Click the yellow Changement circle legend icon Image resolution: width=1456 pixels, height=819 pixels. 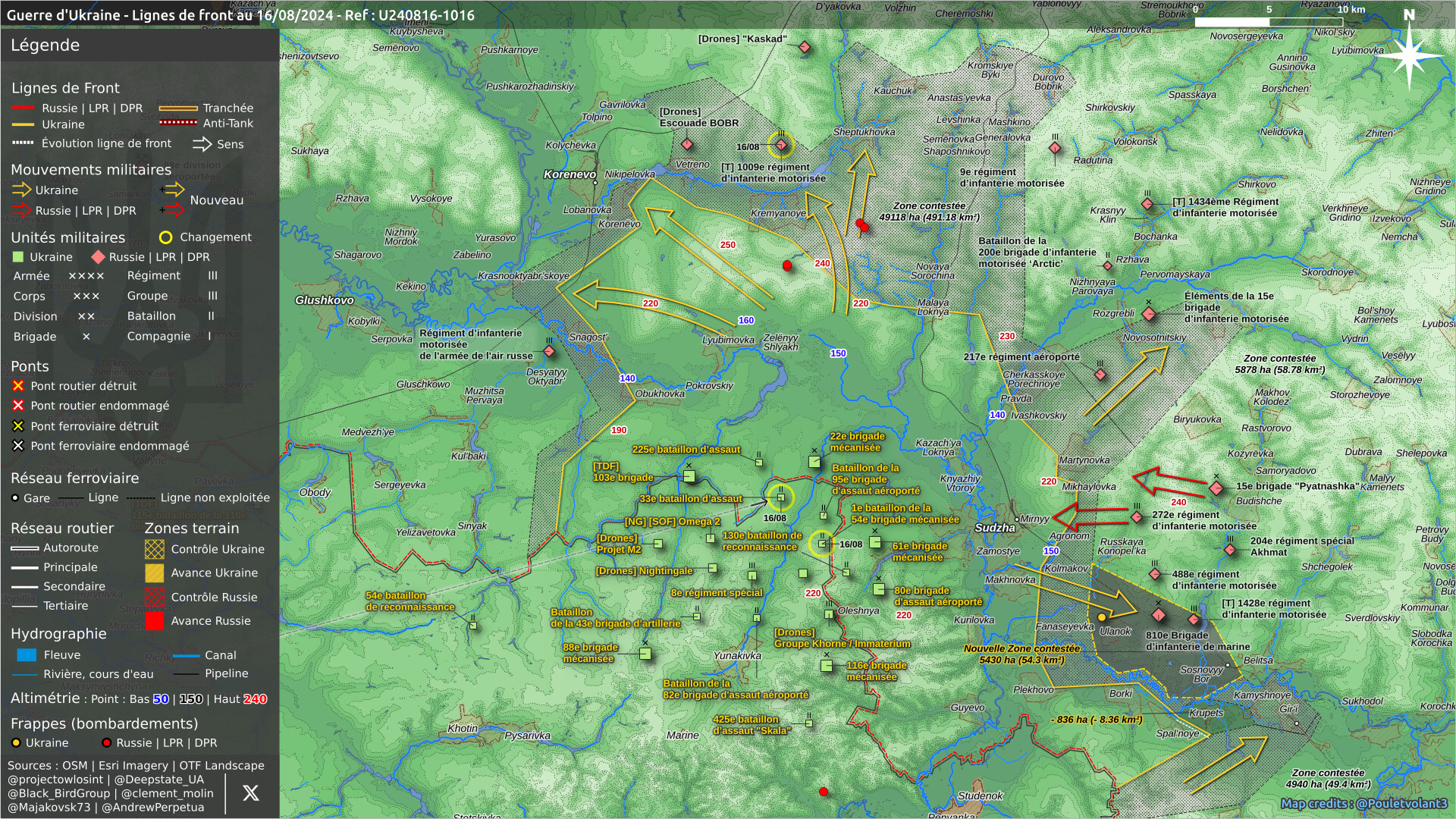[x=165, y=237]
